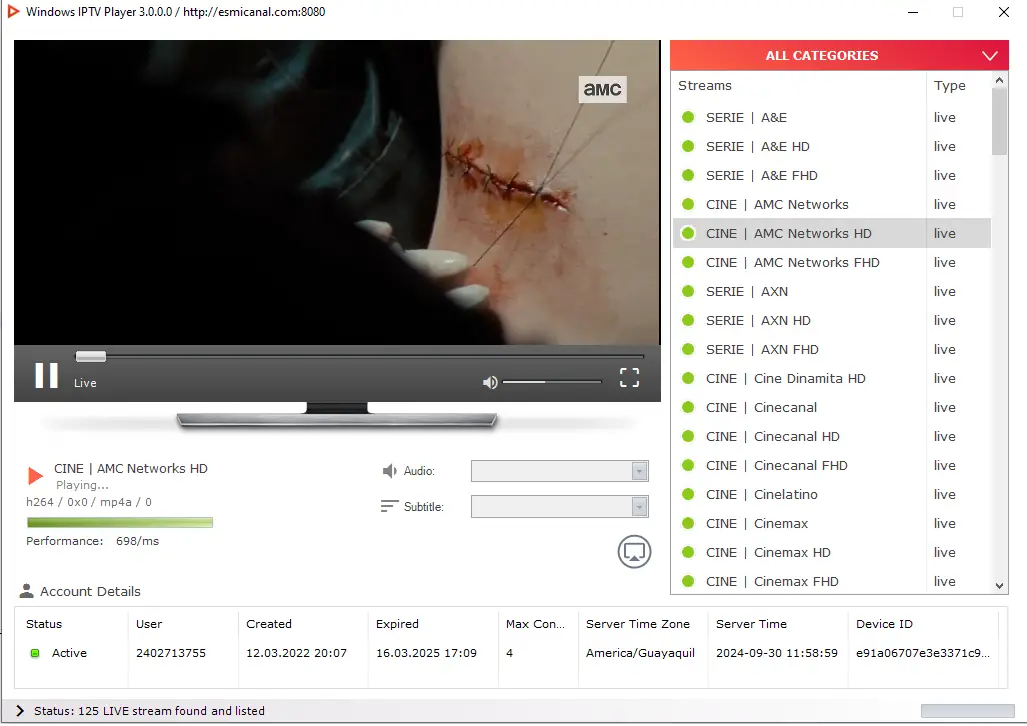Viewport: 1027px width, 726px height.
Task: Click the green performance progress bar
Action: pyautogui.click(x=120, y=522)
